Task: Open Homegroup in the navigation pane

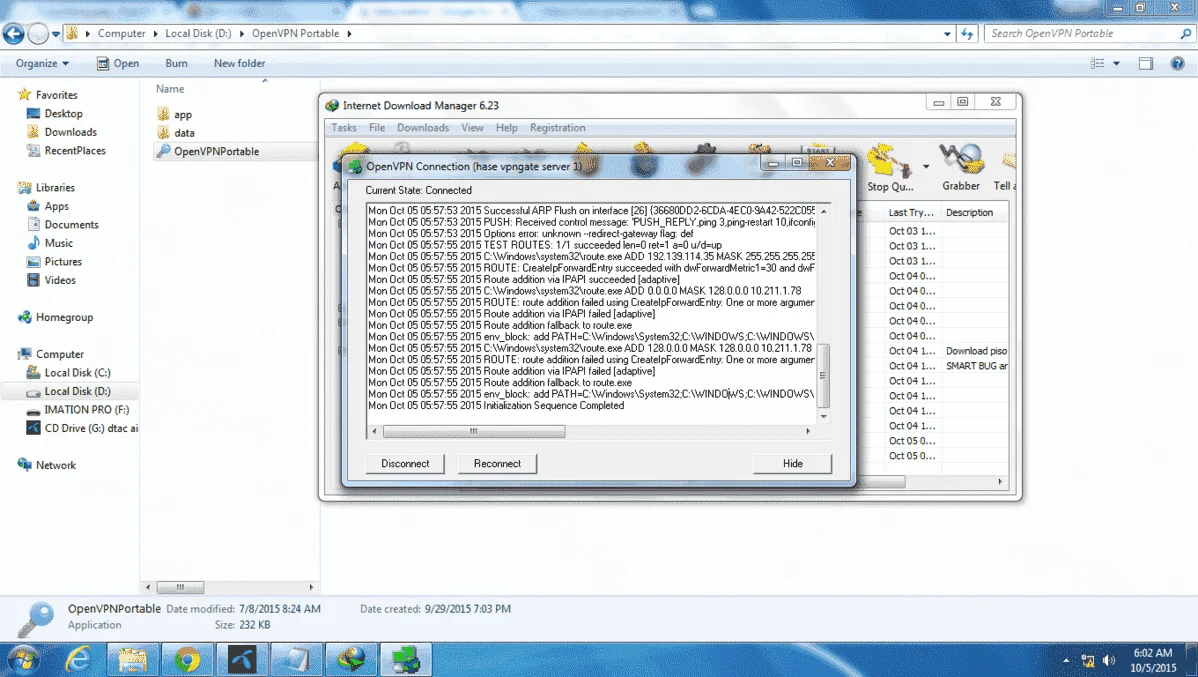Action: [64, 317]
